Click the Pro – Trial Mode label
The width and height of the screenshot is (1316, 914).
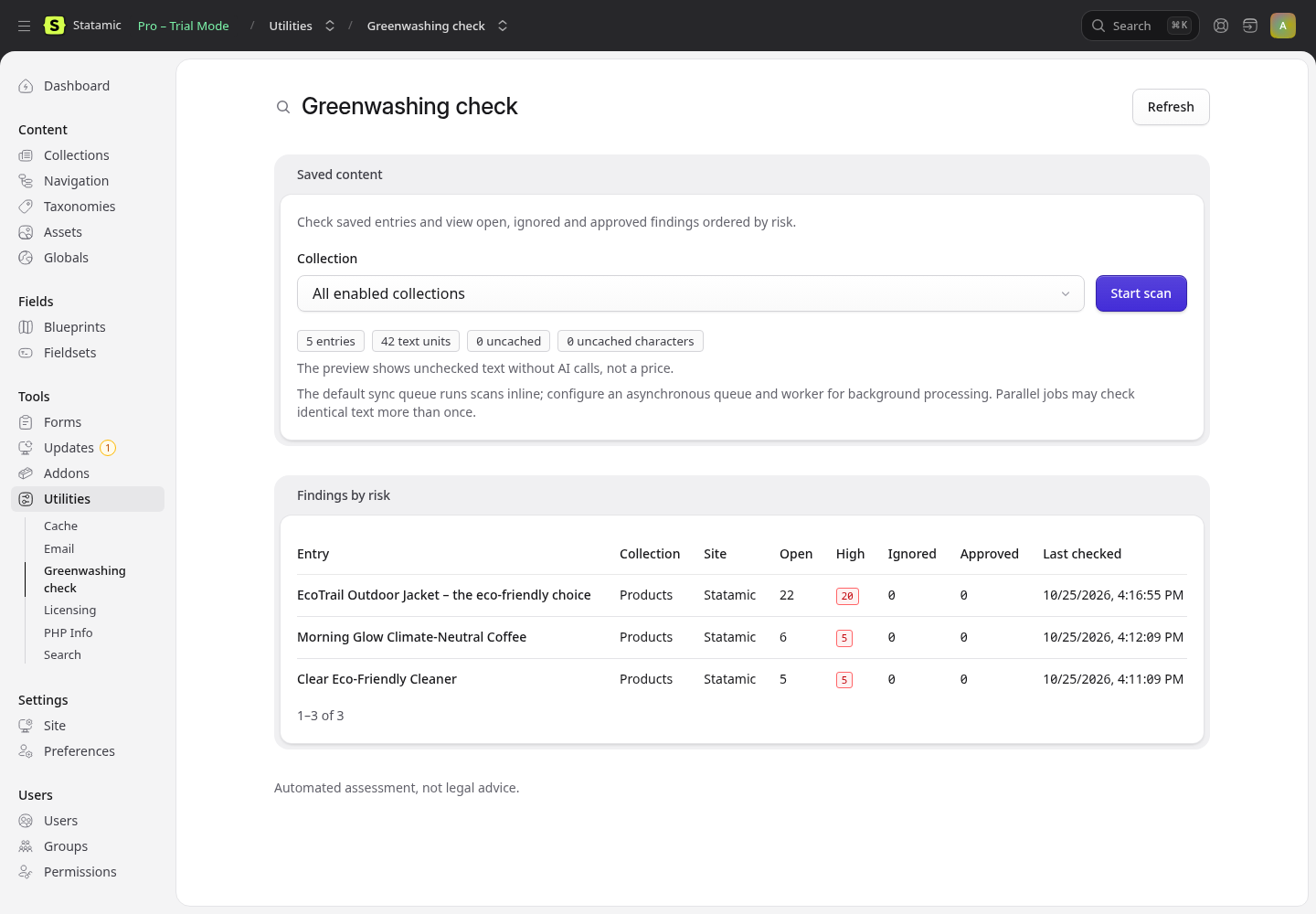tap(184, 26)
